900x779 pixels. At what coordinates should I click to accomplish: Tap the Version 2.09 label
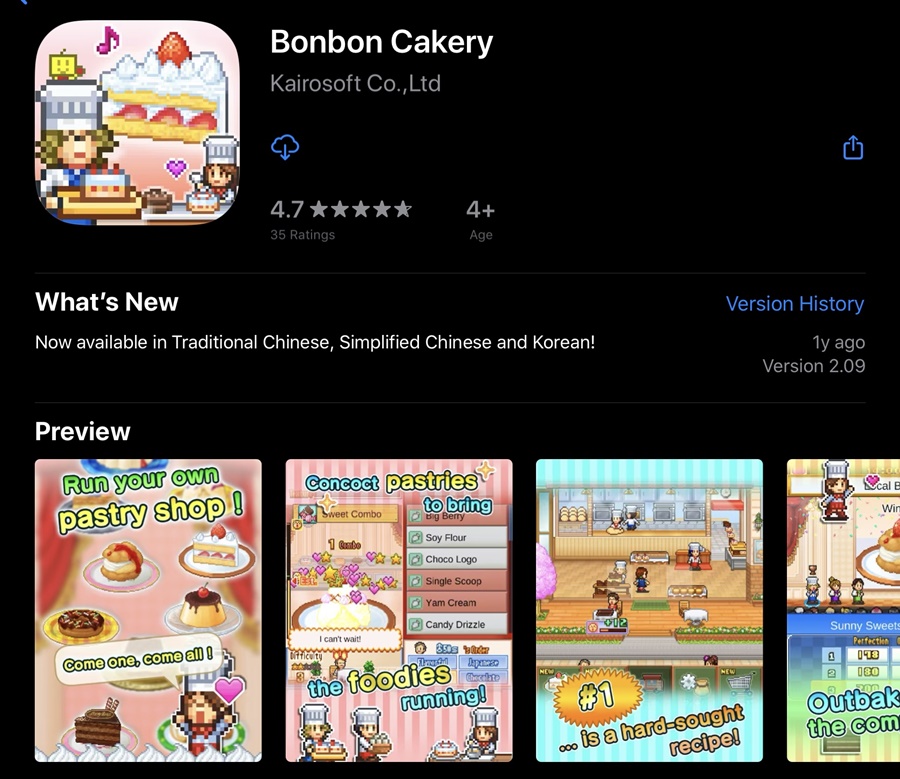[x=813, y=366]
